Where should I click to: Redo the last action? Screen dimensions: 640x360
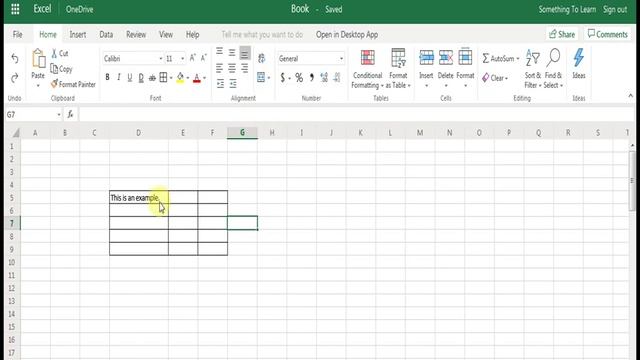(15, 78)
